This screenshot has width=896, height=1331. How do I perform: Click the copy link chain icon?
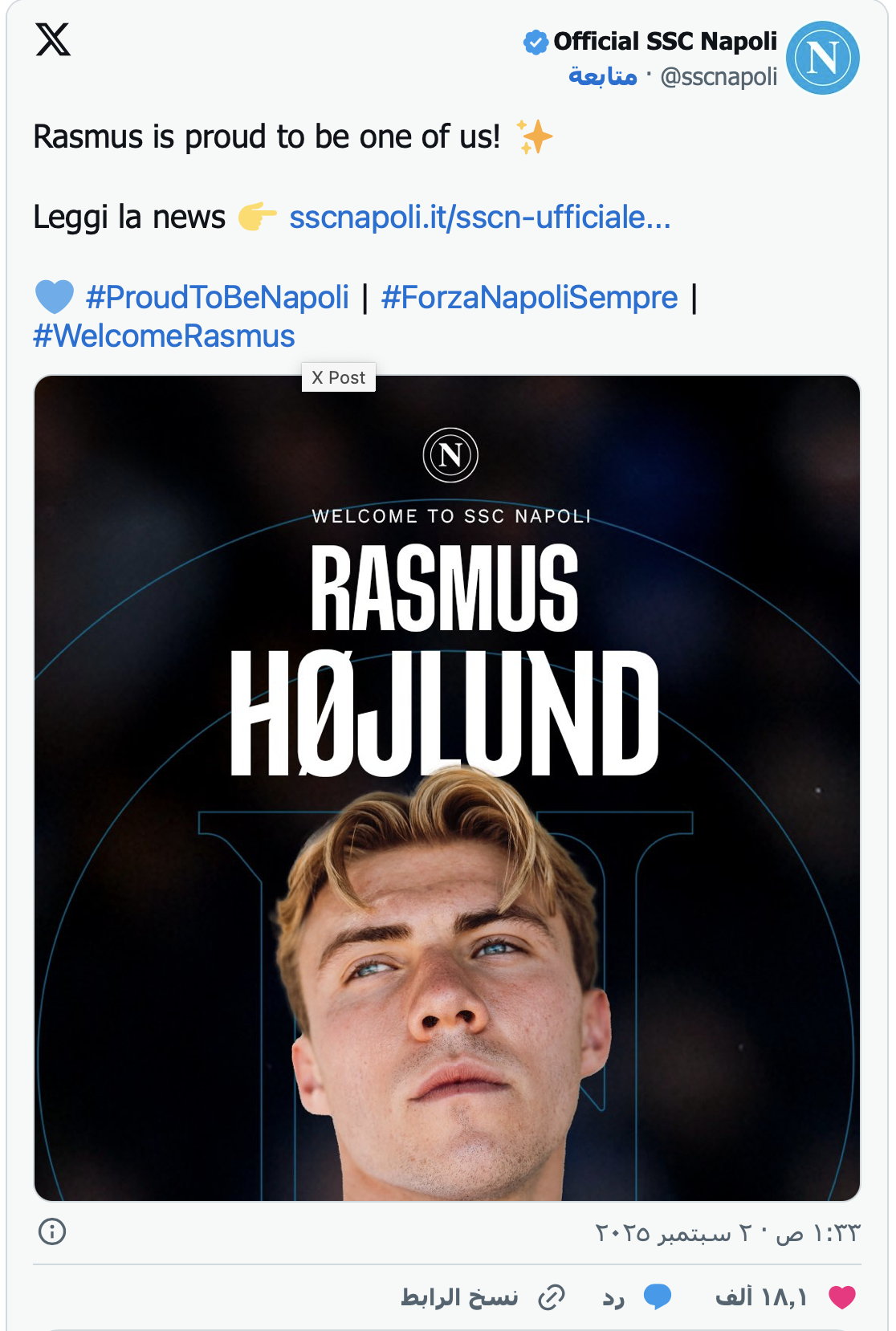[x=552, y=1296]
